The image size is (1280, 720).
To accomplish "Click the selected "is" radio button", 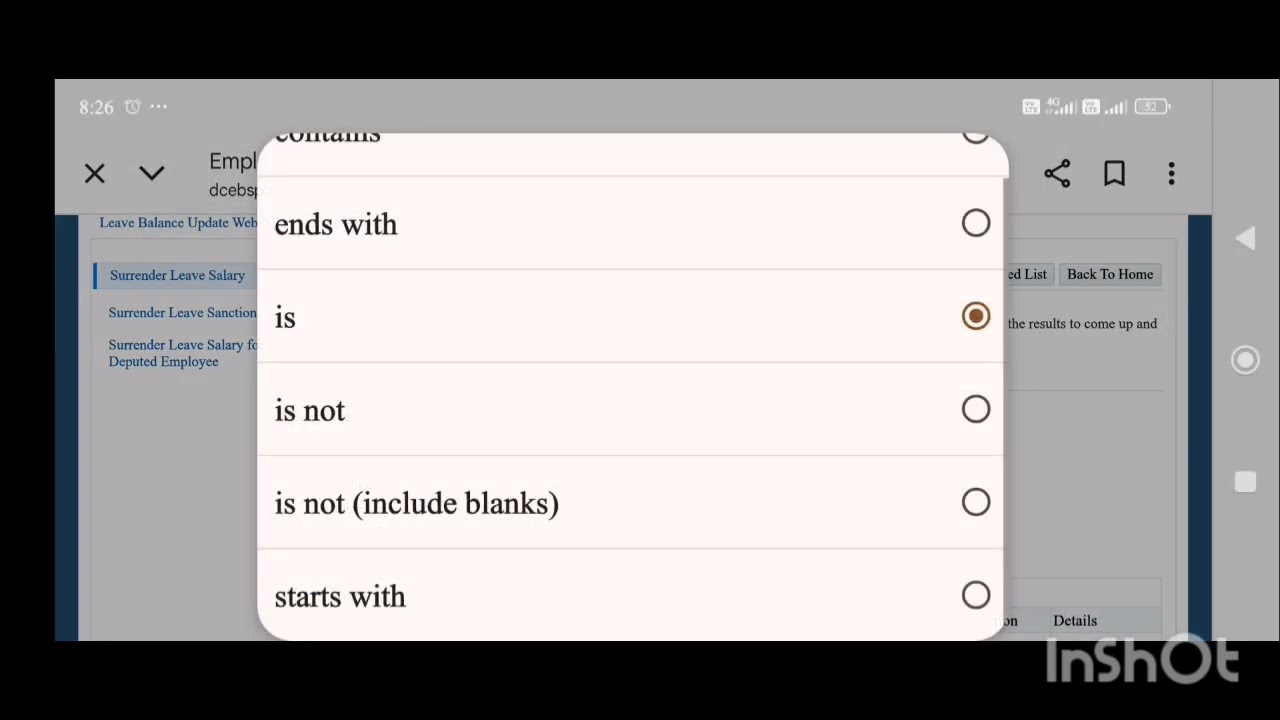I will click(976, 316).
